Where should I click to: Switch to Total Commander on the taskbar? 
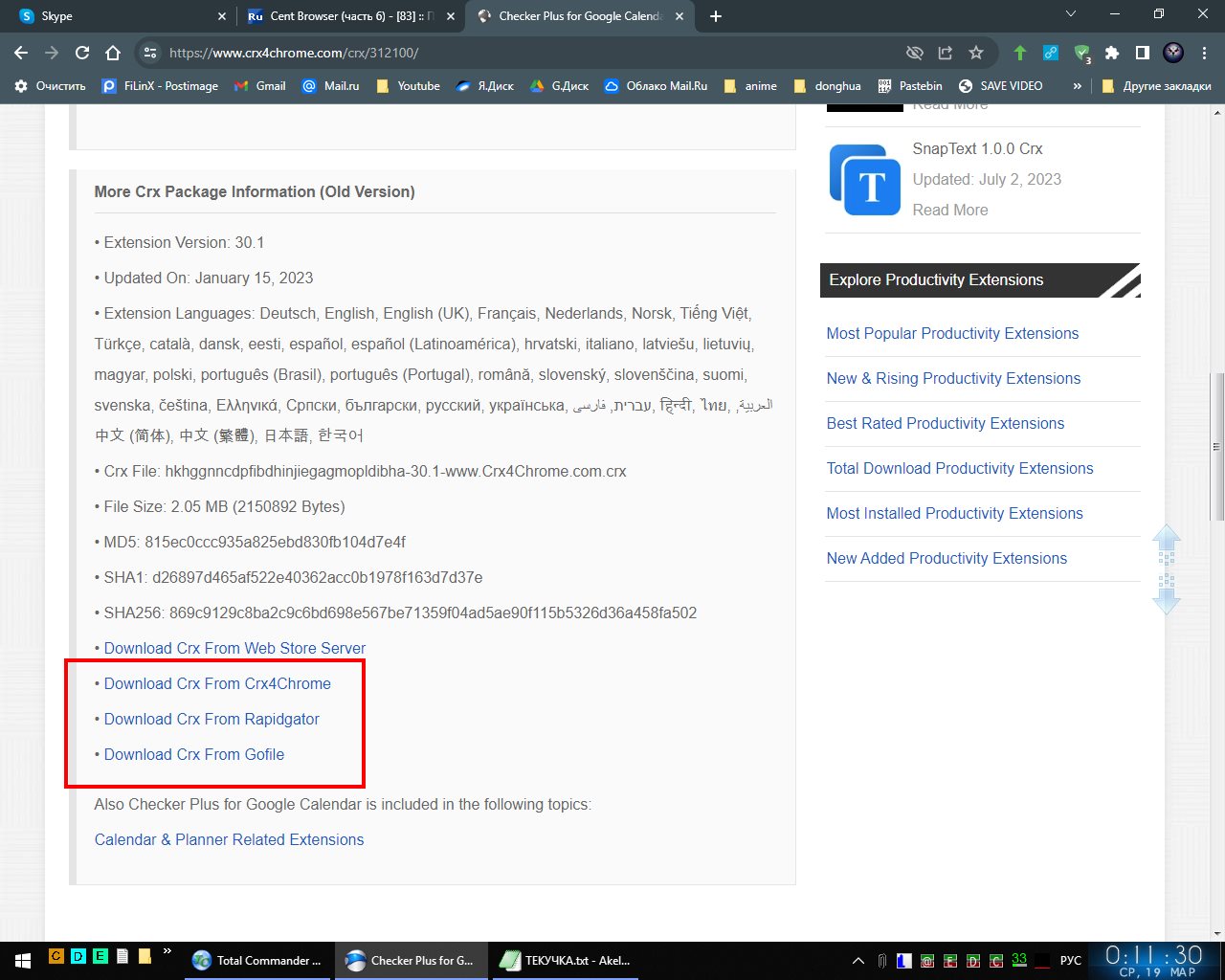coord(256,960)
